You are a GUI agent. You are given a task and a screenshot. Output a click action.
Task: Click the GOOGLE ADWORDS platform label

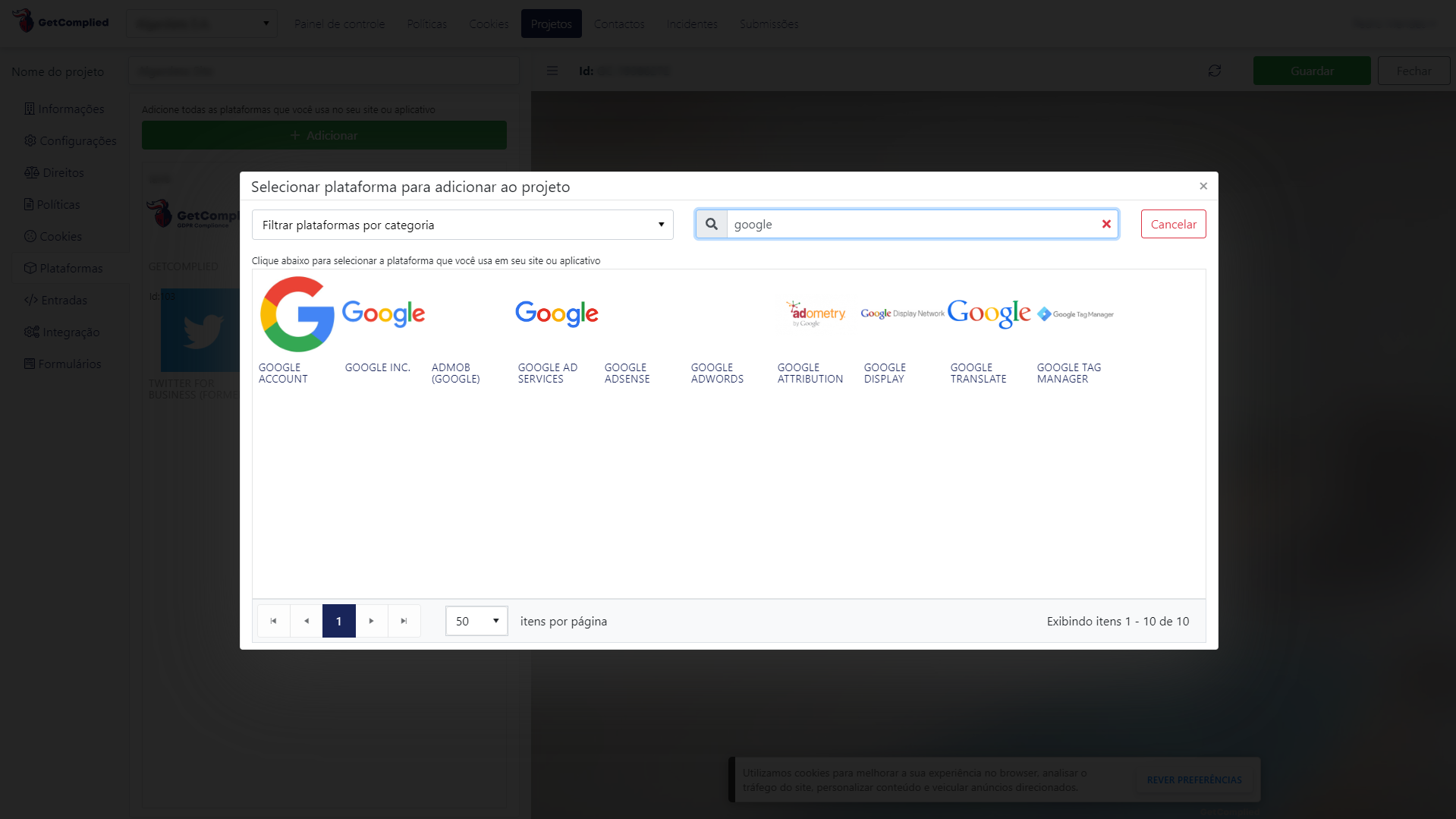[x=717, y=373]
